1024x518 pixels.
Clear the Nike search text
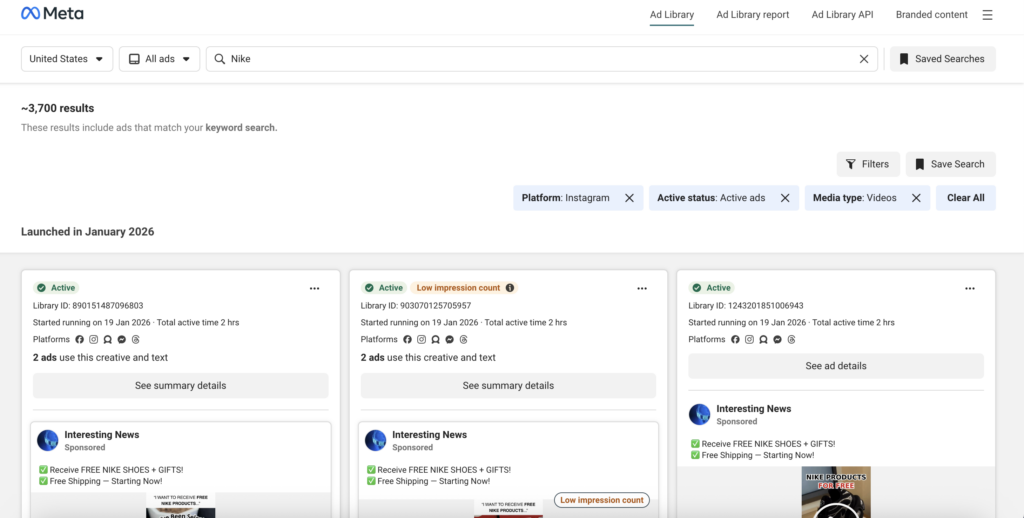click(x=864, y=59)
